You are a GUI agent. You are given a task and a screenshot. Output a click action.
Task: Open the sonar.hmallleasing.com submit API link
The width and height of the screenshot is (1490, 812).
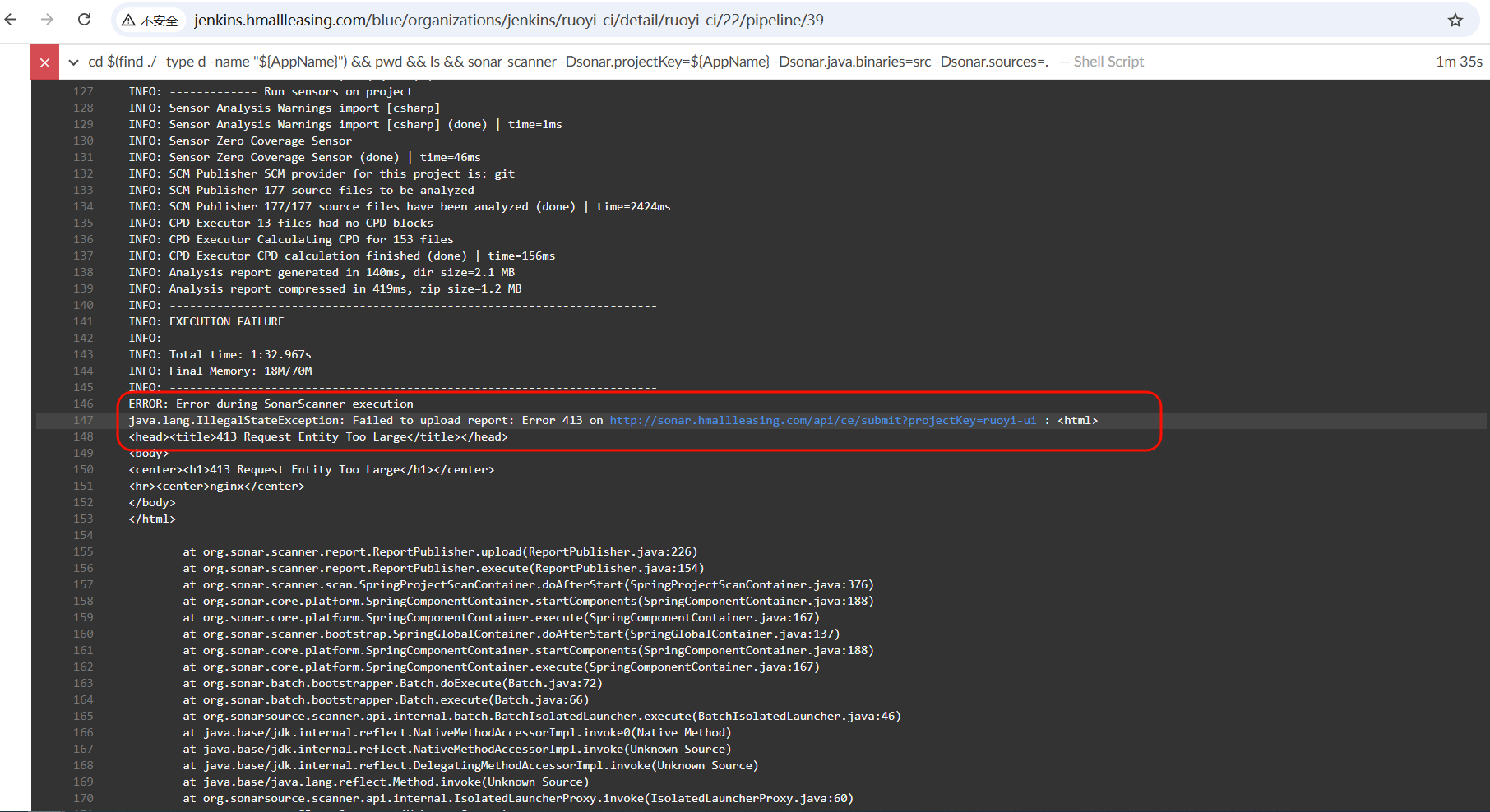click(822, 420)
